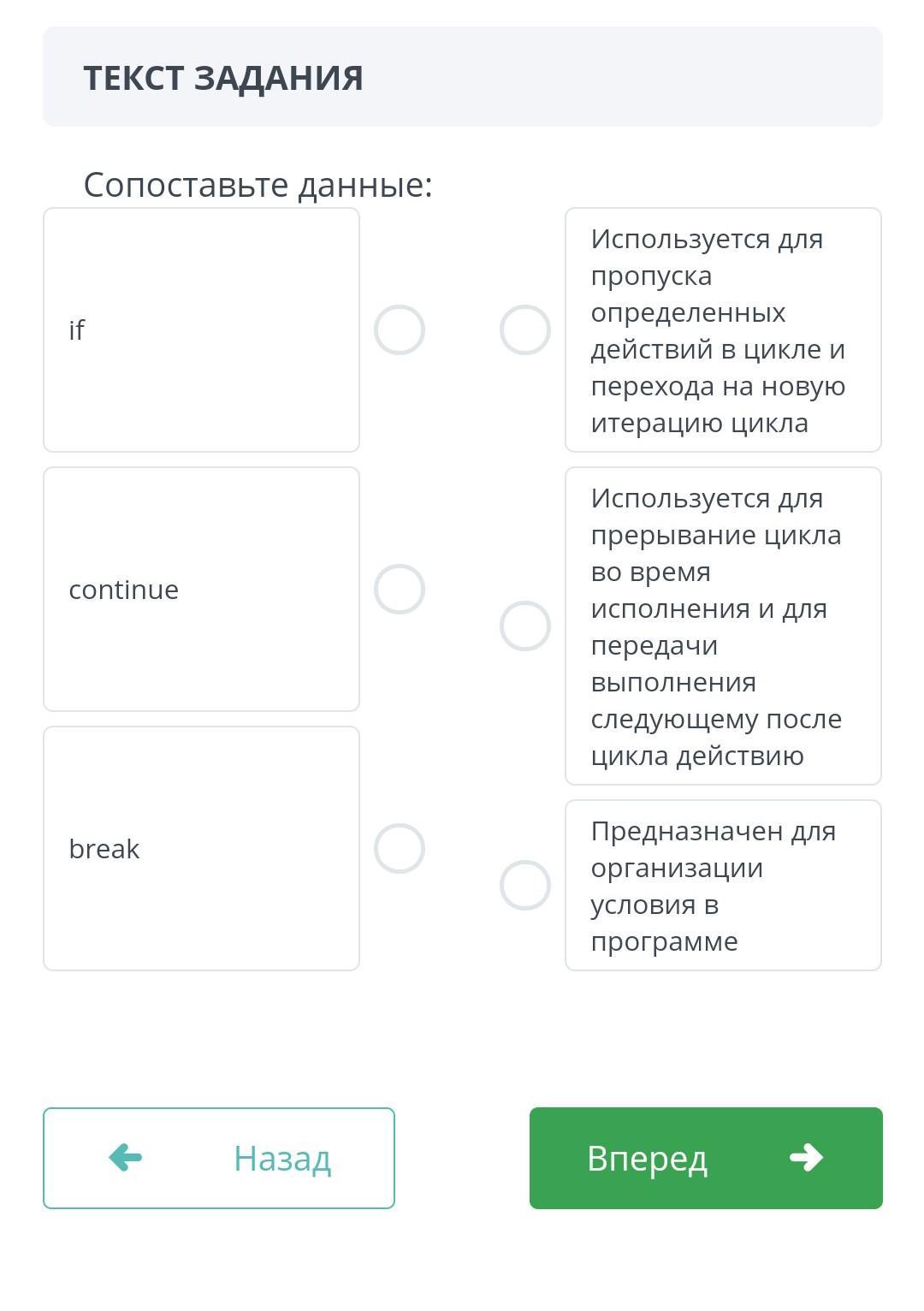Click the 'break' card
This screenshot has width=924, height=1311.
(x=201, y=848)
